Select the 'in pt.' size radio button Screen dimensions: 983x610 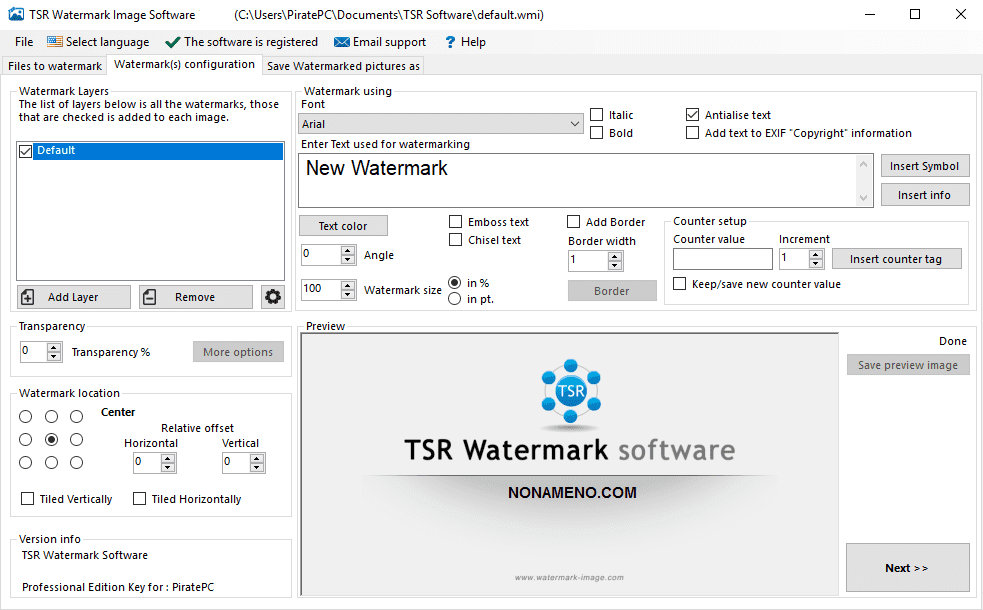(455, 299)
